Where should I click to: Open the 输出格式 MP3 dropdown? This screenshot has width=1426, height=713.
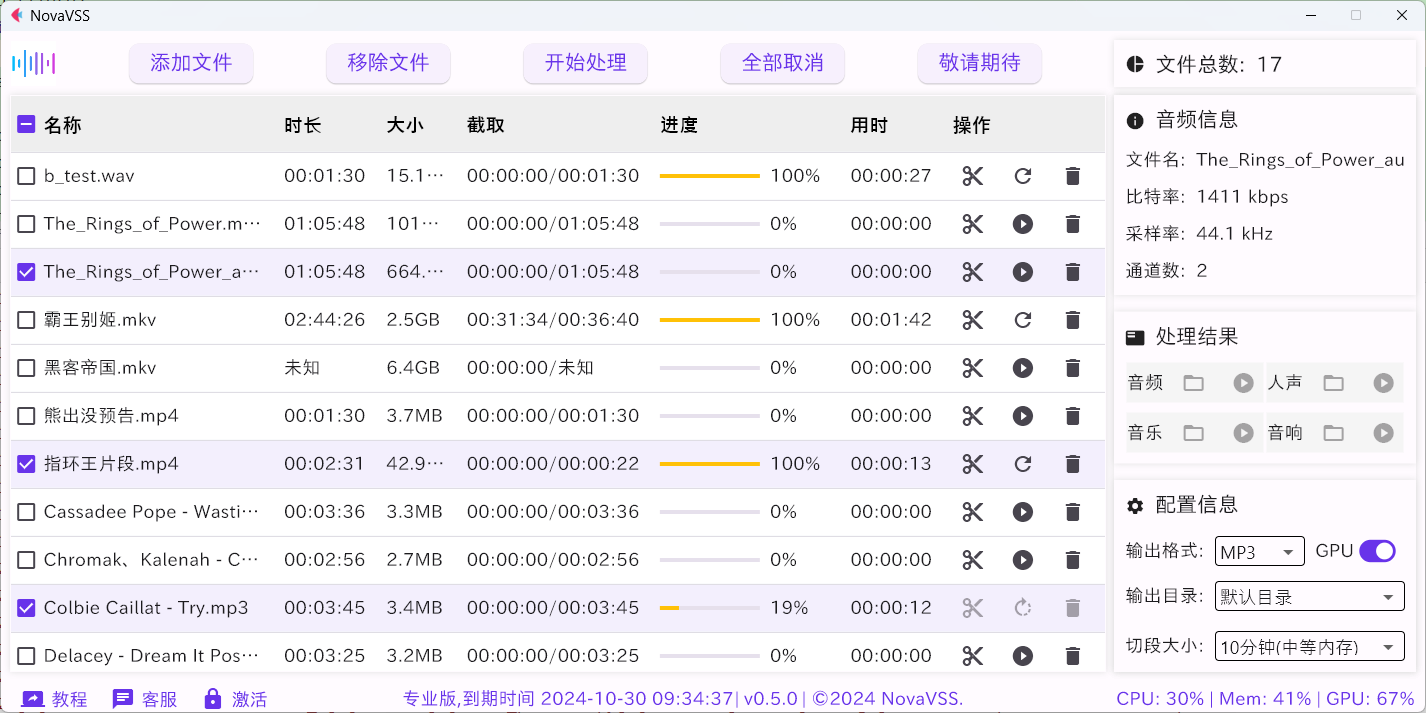coord(1259,551)
